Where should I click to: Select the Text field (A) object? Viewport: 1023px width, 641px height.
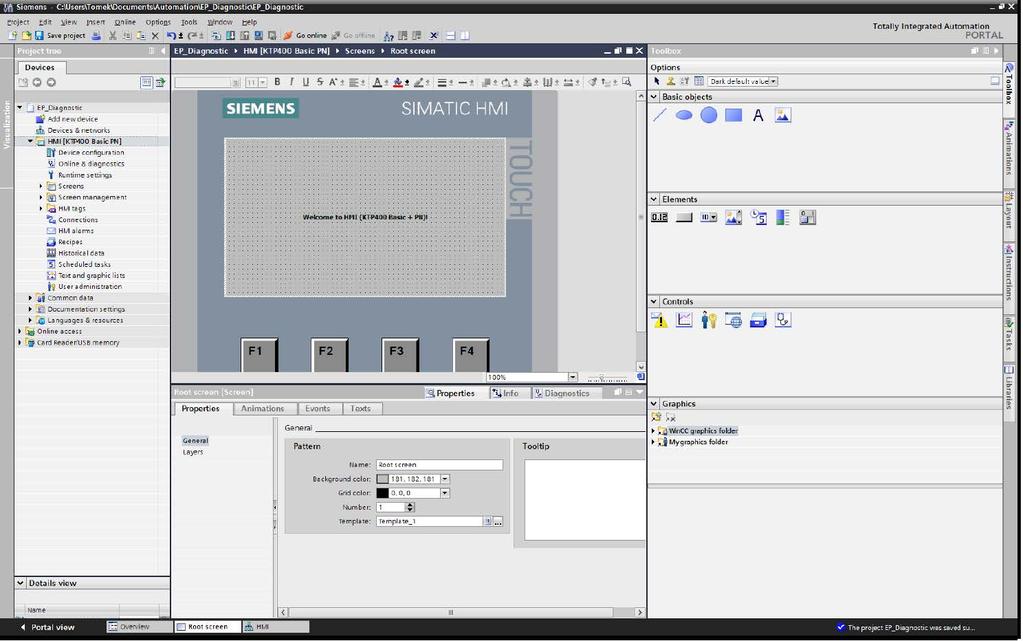tap(757, 116)
